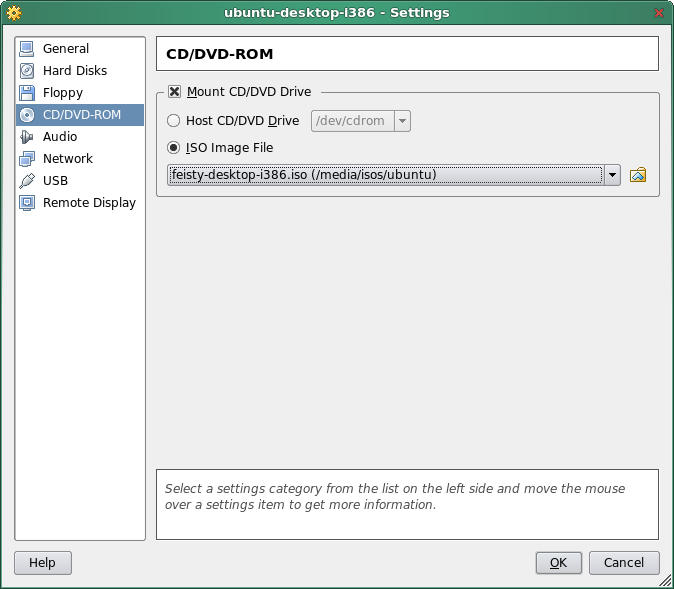Open the /dev/cdrom host drive dropdown
674x589 pixels.
pyautogui.click(x=402, y=121)
